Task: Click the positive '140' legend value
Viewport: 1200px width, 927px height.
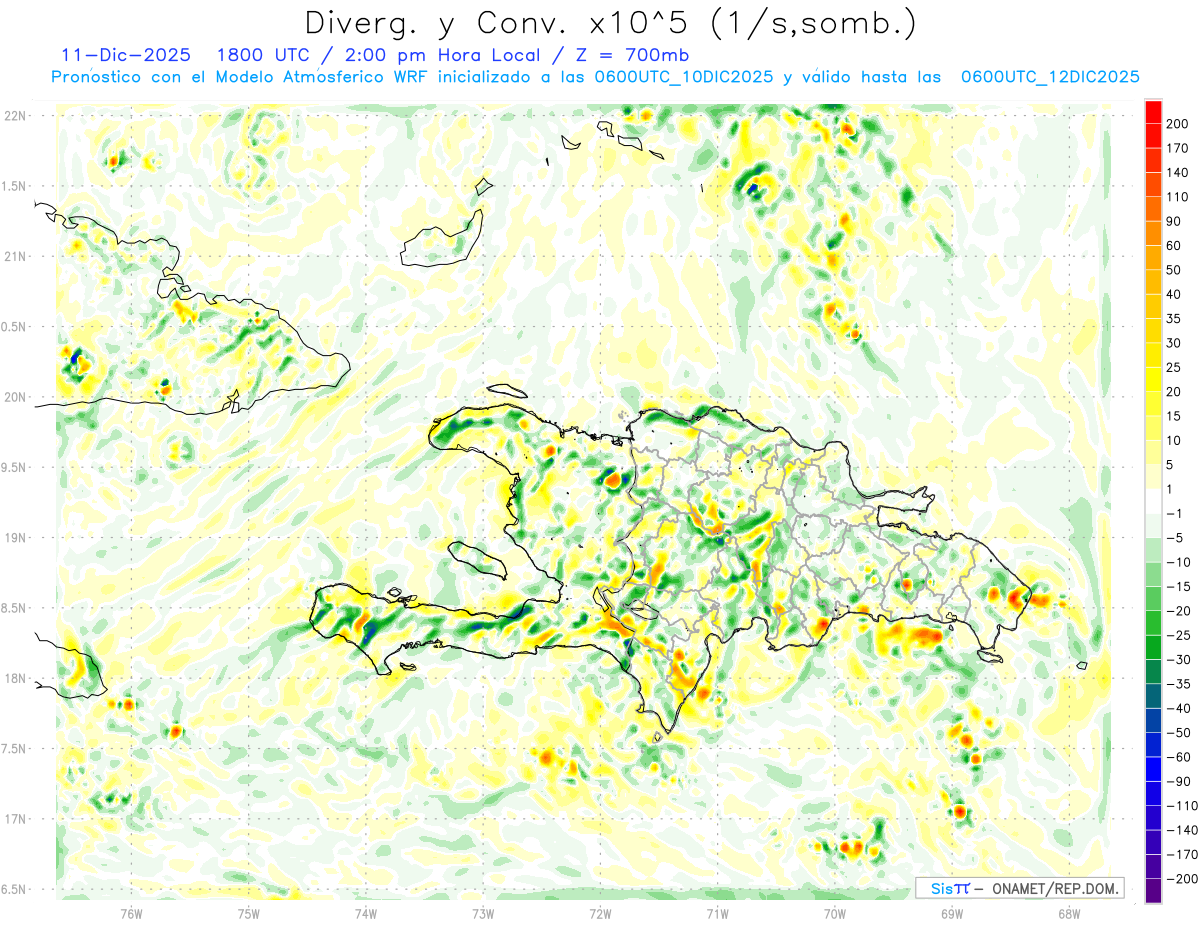Action: (1177, 172)
